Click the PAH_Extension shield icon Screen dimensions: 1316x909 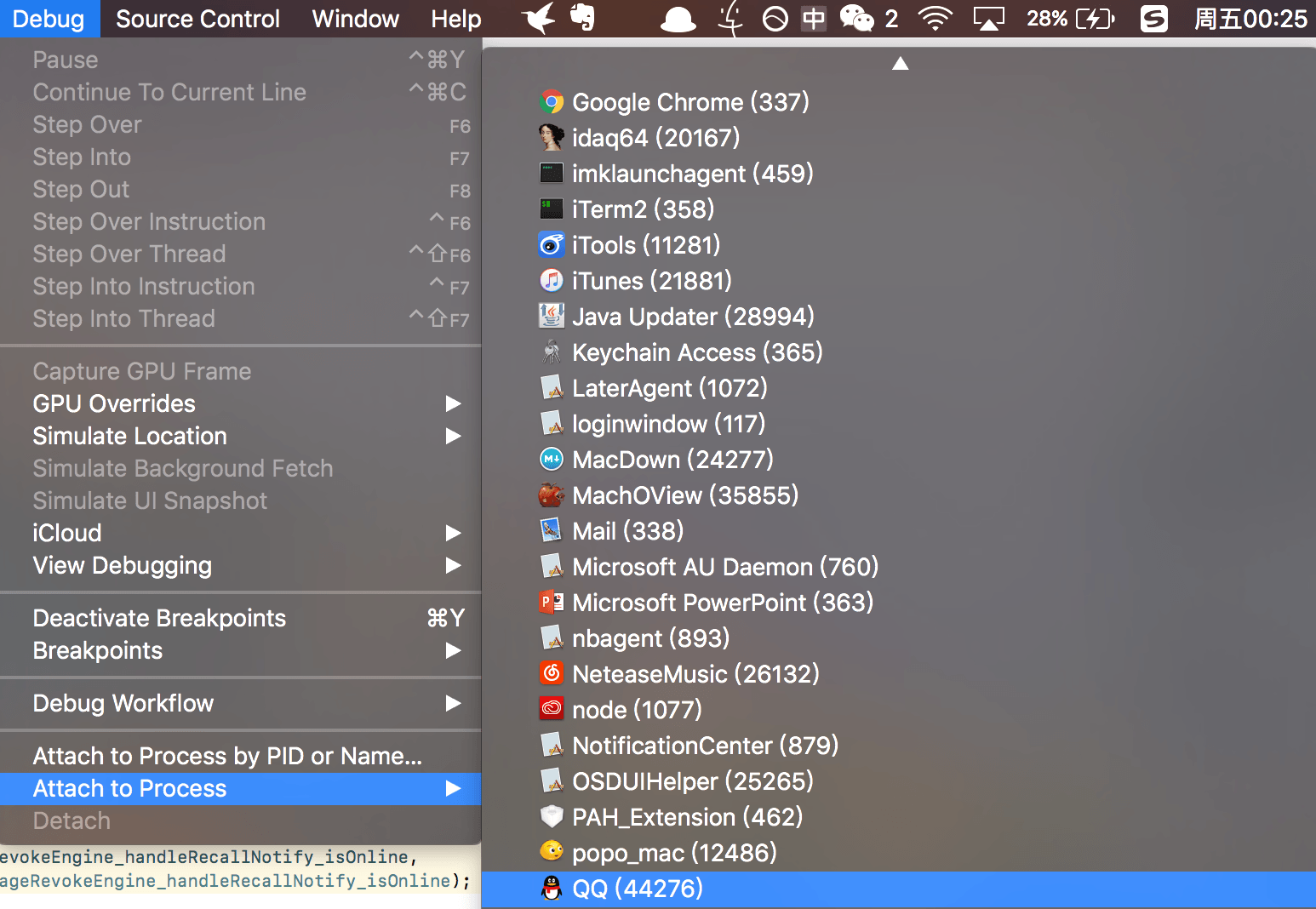552,817
